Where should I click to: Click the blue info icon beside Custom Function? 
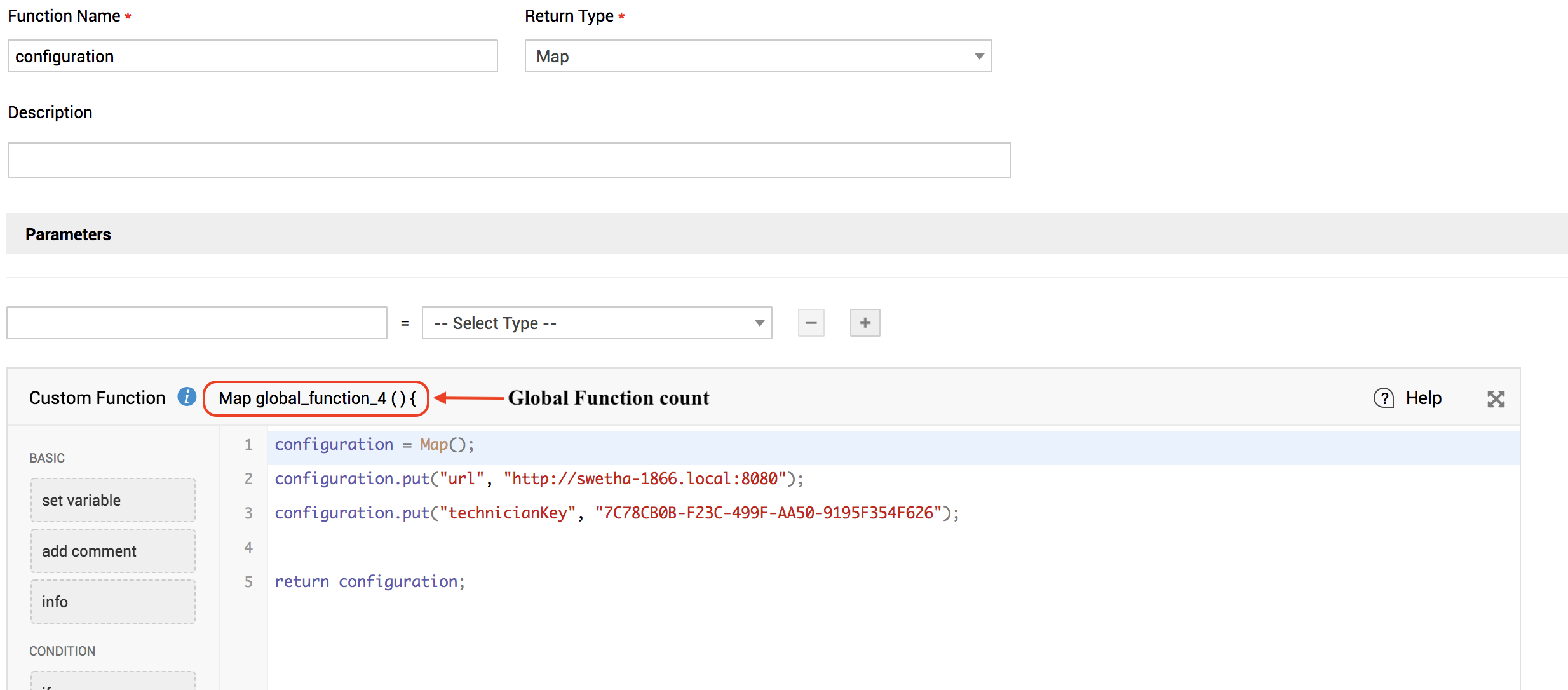(x=186, y=397)
